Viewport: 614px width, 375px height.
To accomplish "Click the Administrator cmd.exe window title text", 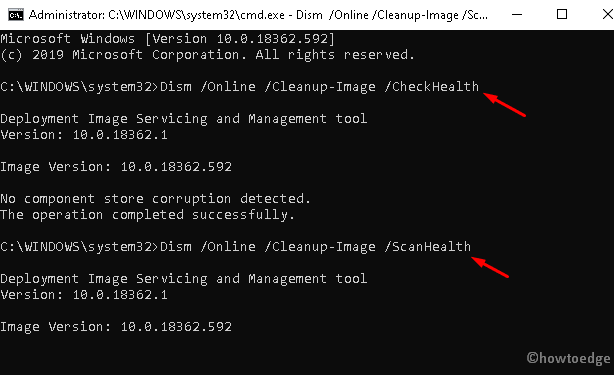I will coord(258,15).
